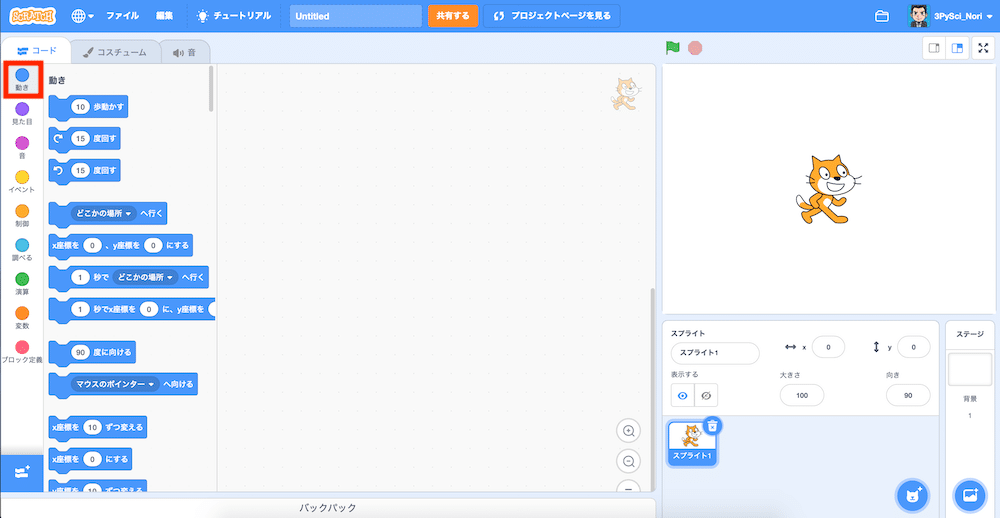The image size is (1000, 518).
Task: Edit the 大きさ size field
Action: click(x=802, y=396)
